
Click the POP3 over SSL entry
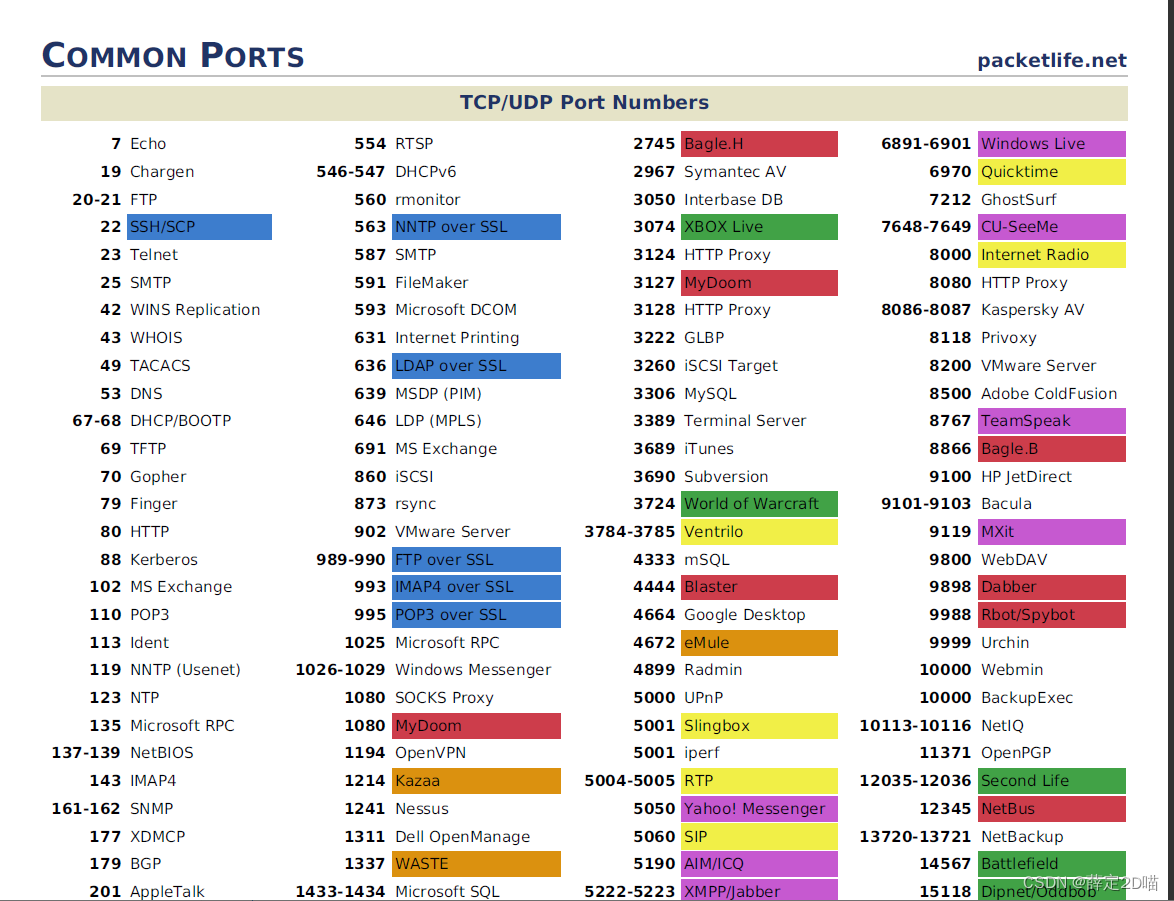tap(476, 615)
